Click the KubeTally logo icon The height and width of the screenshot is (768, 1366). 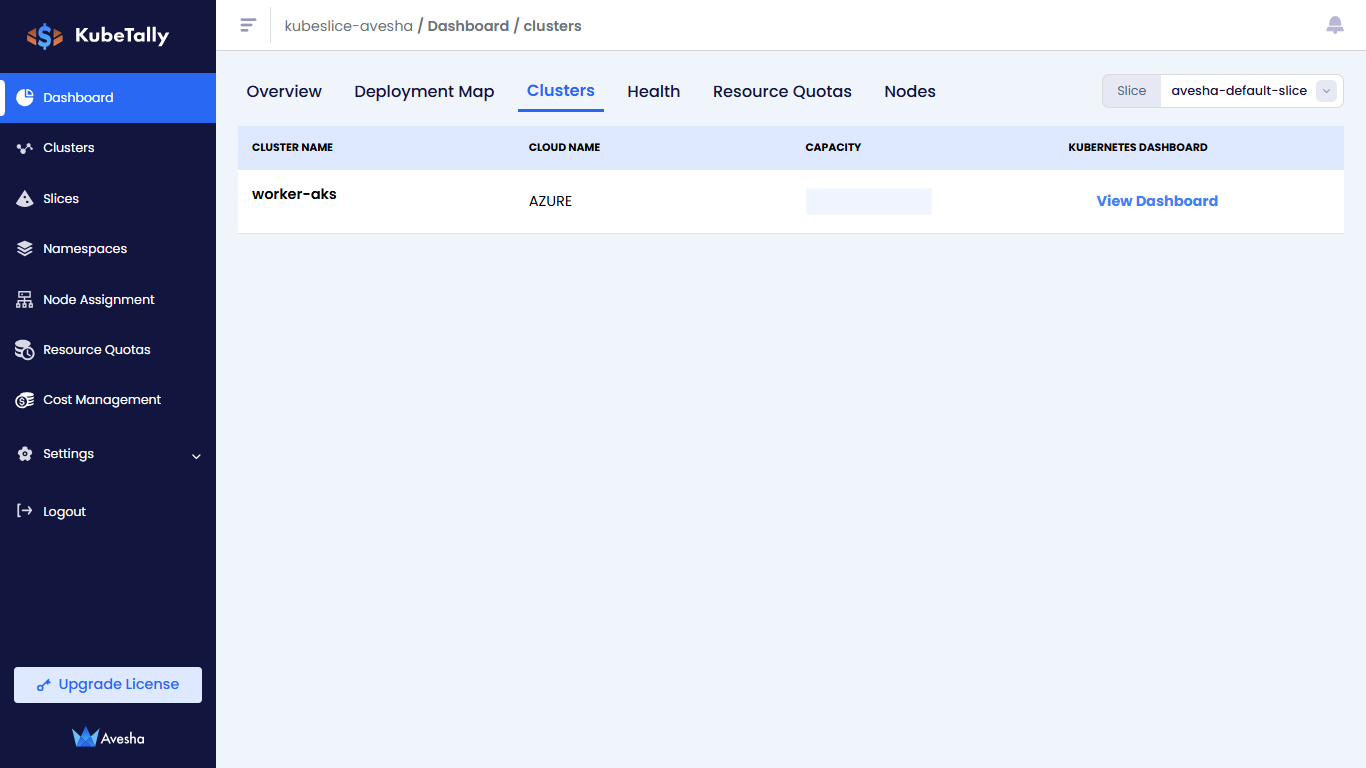(x=45, y=36)
